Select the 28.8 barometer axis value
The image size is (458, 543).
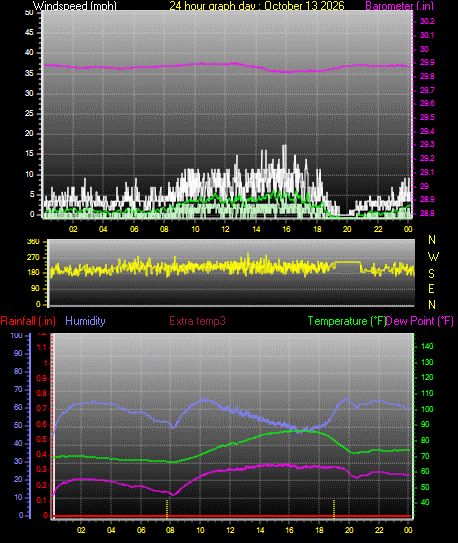[427, 213]
